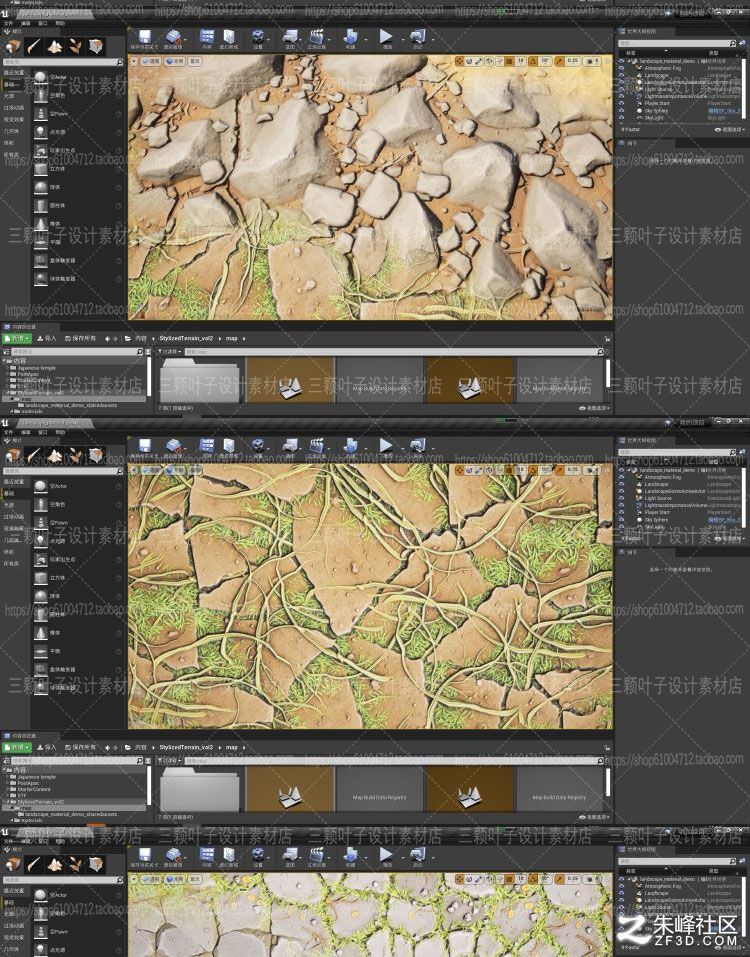Click surface snapping icon in top viewport
Image resolution: width=750 pixels, height=957 pixels.
[x=500, y=61]
